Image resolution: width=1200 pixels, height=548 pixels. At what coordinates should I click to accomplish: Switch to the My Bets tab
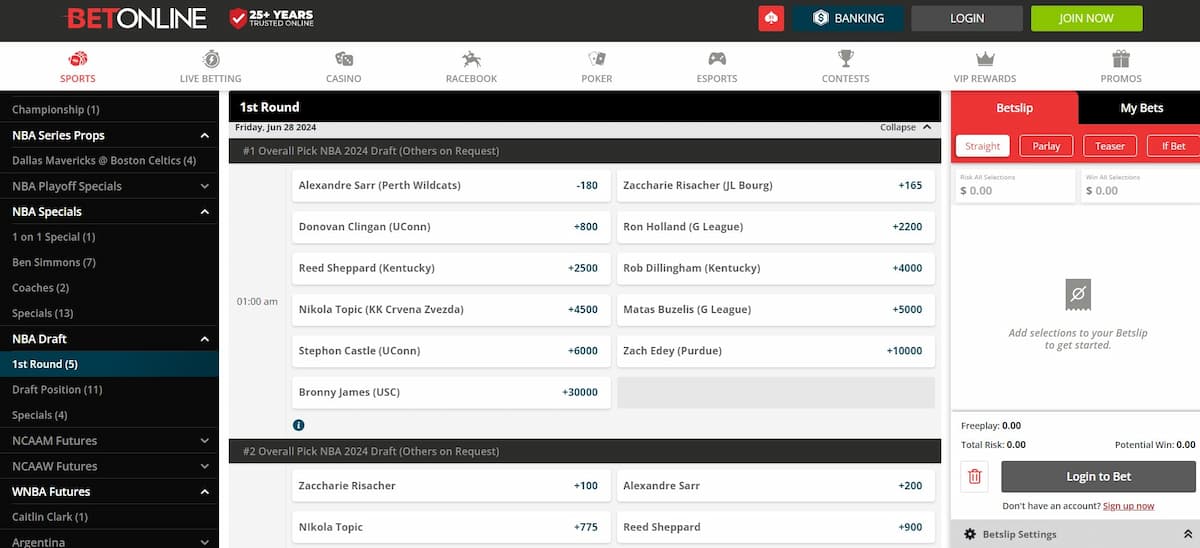pyautogui.click(x=1141, y=108)
